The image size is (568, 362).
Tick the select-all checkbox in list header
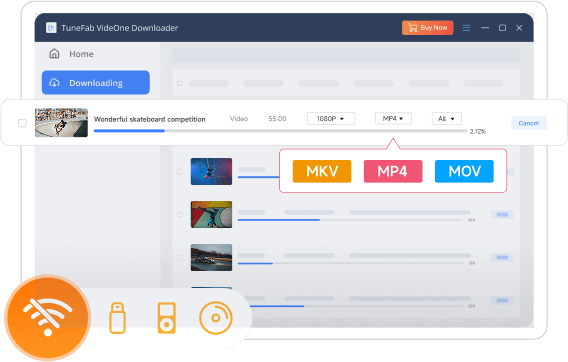pyautogui.click(x=179, y=83)
